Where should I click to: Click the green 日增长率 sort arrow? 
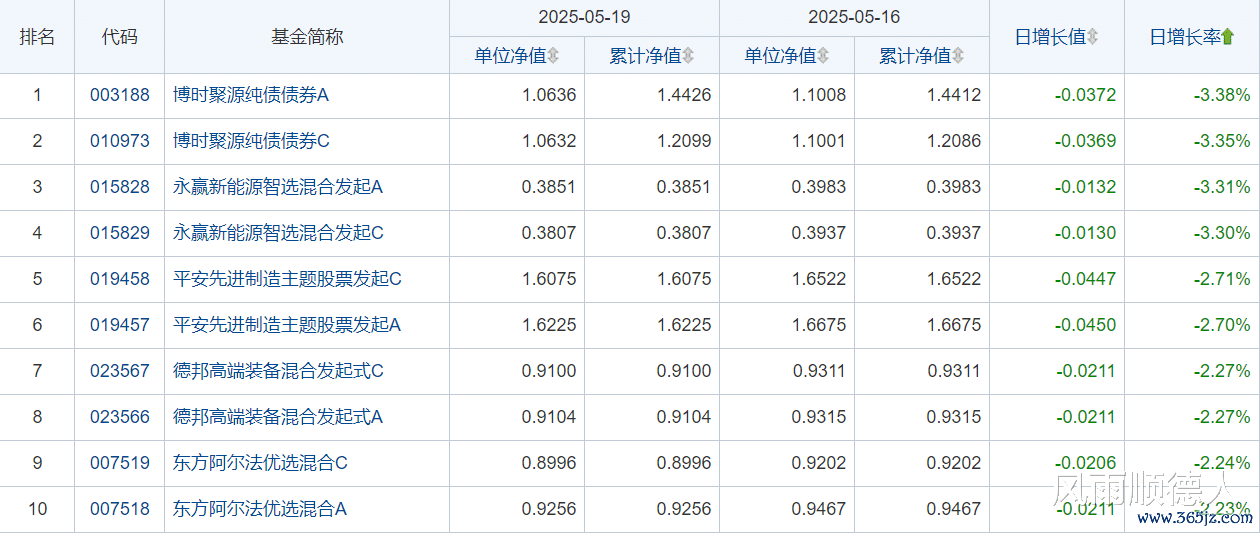1227,37
